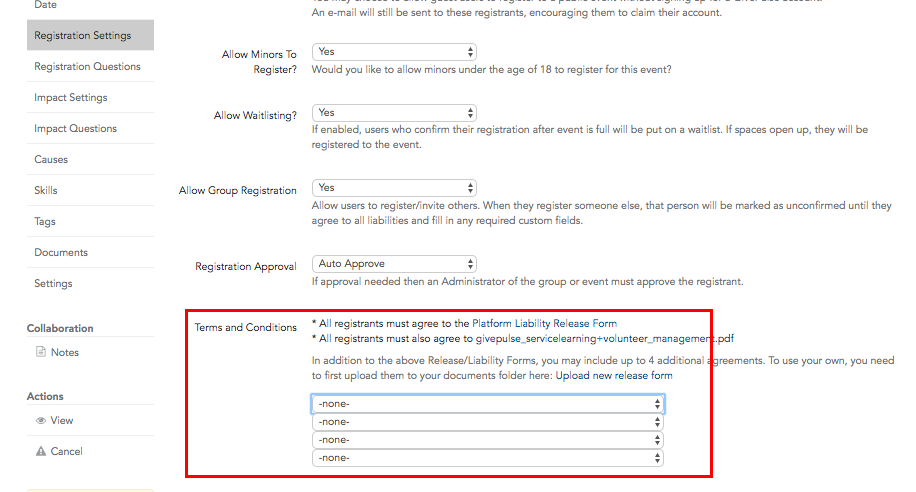Open the Settings sidebar item

coord(91,283)
